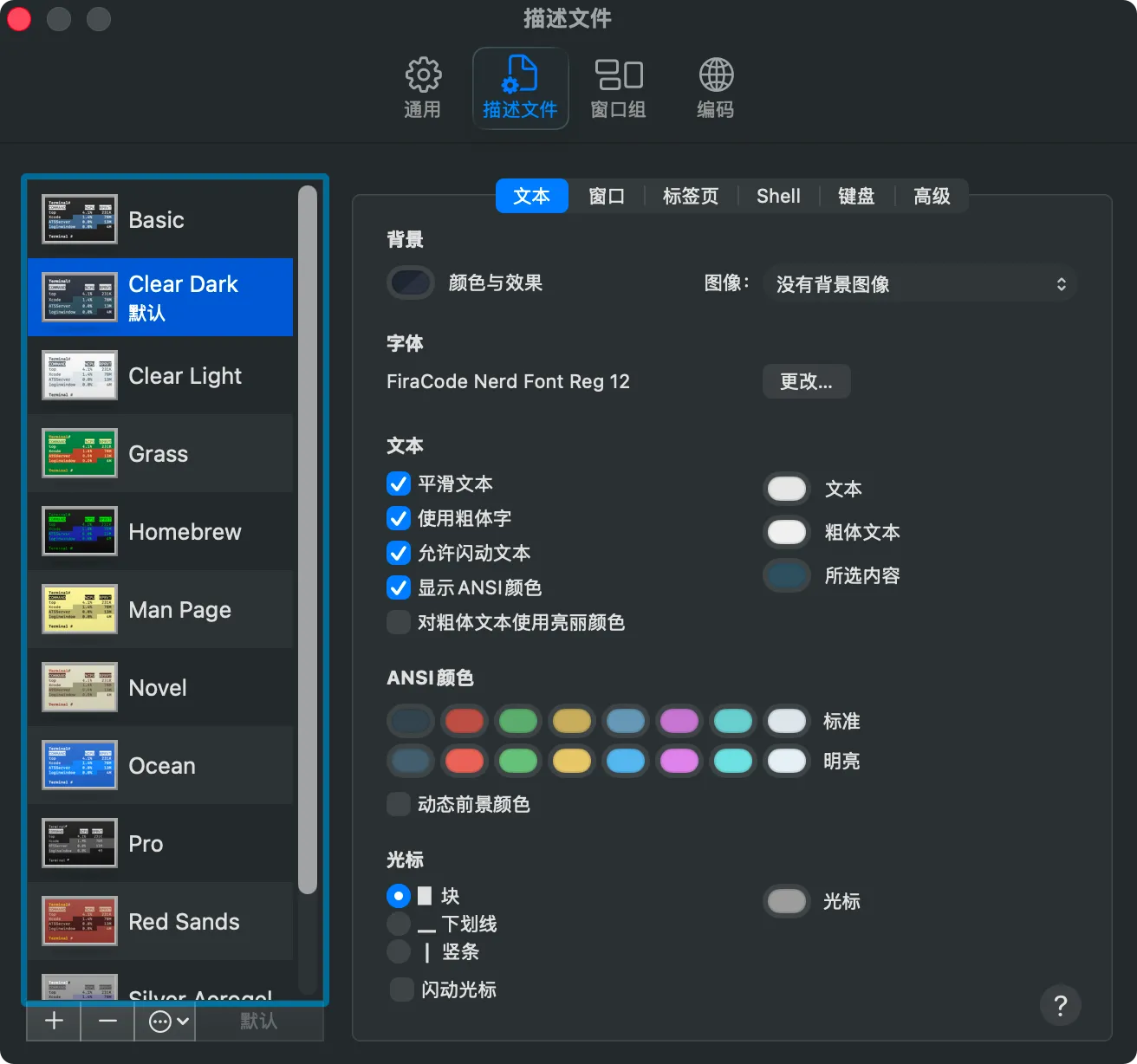This screenshot has height=1064, width=1137.
Task: Disable the 平滑文本 checkbox
Action: (398, 483)
